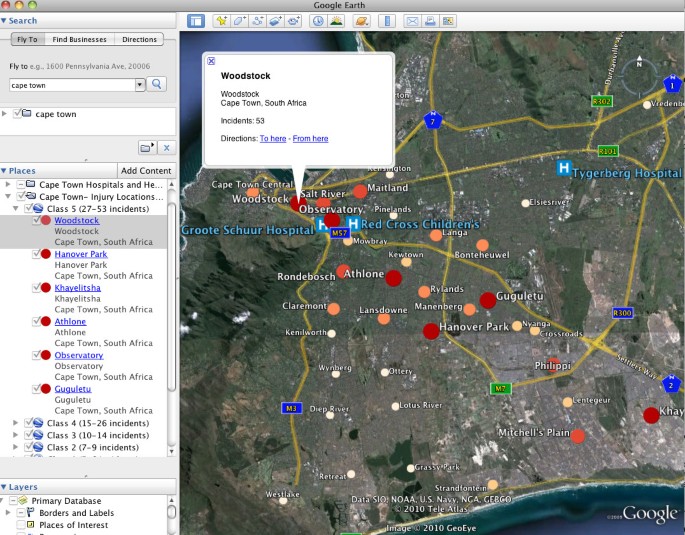This screenshot has height=535, width=685.
Task: Uncheck the Guguletu placemark checkbox
Action: pos(37,388)
